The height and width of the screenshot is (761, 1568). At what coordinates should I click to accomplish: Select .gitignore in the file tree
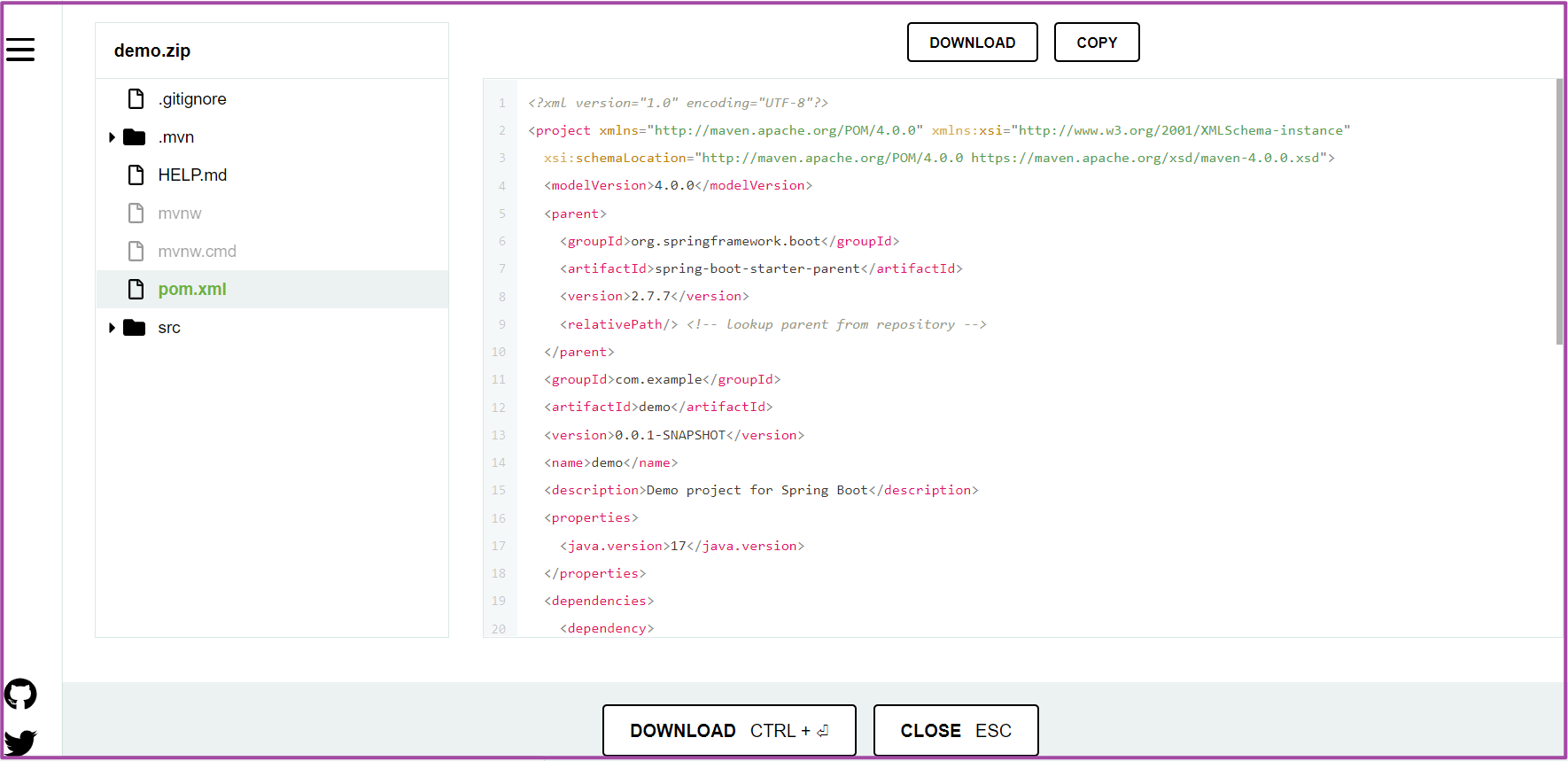coord(192,98)
